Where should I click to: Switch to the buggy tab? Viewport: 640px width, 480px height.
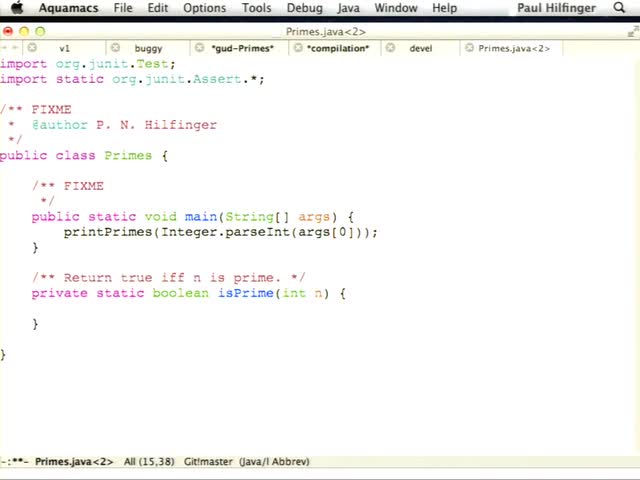149,48
